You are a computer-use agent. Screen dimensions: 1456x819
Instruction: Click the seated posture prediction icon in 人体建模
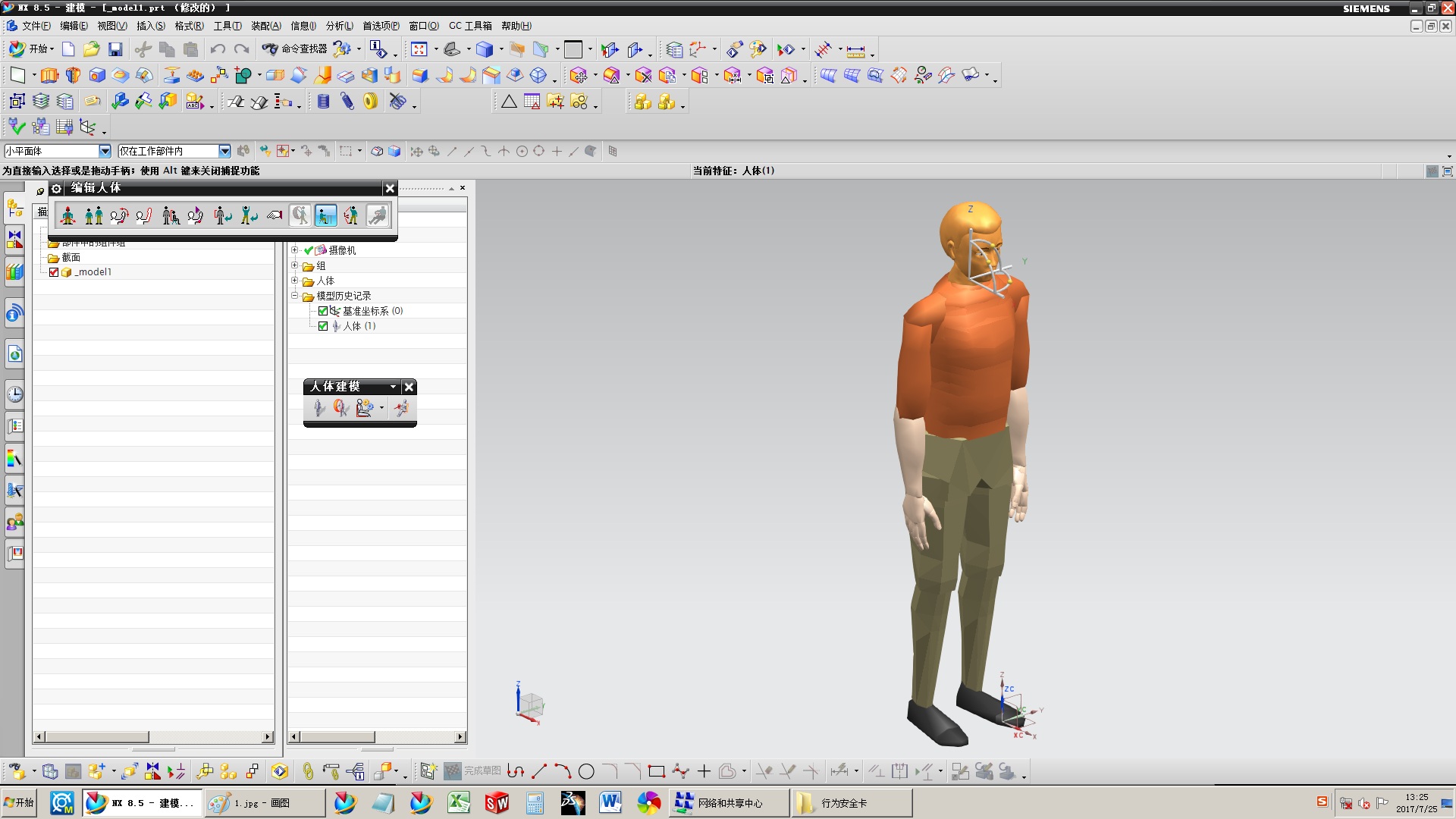pyautogui.click(x=365, y=408)
